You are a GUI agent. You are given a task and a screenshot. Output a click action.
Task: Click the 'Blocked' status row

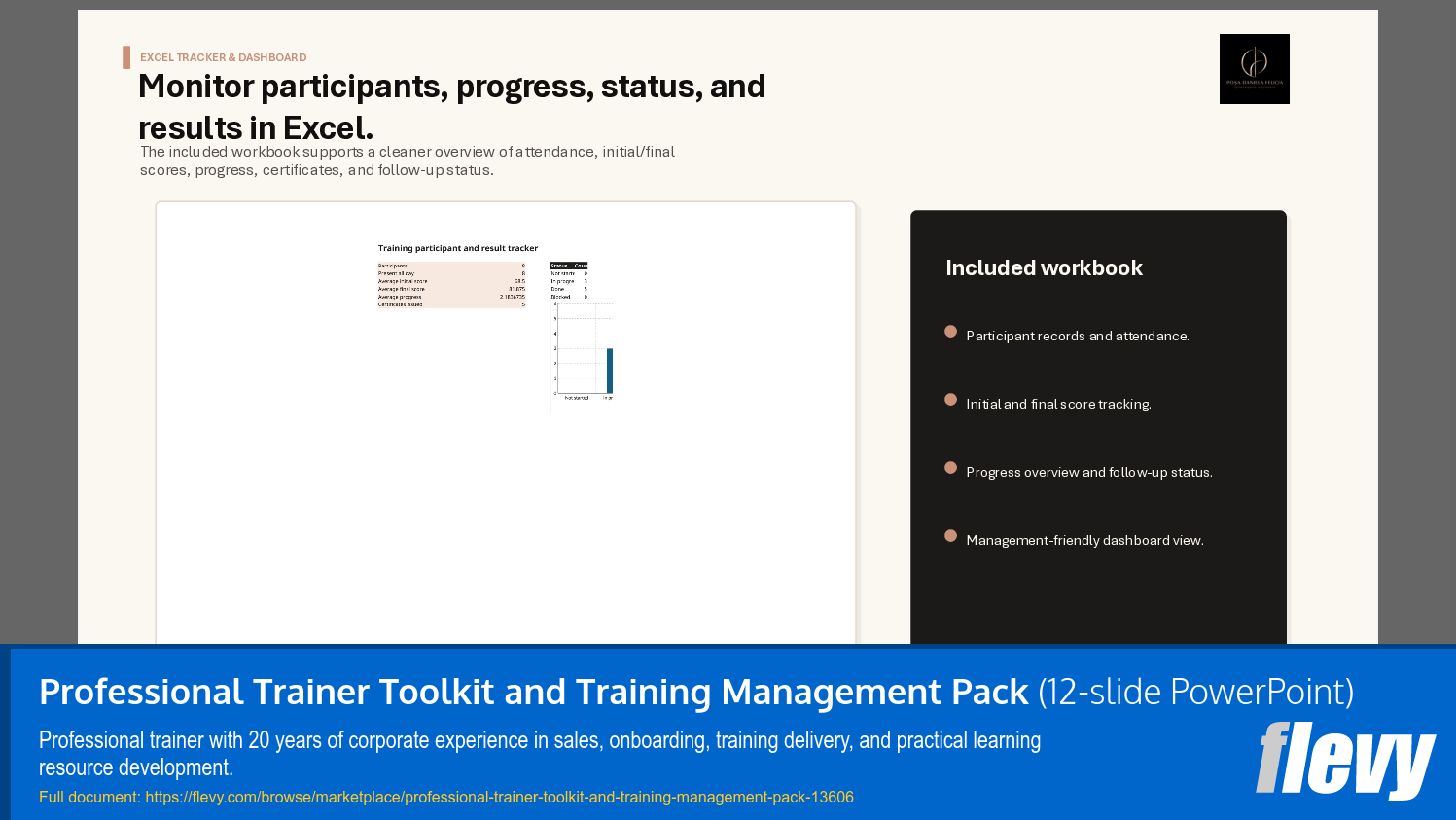(x=569, y=297)
